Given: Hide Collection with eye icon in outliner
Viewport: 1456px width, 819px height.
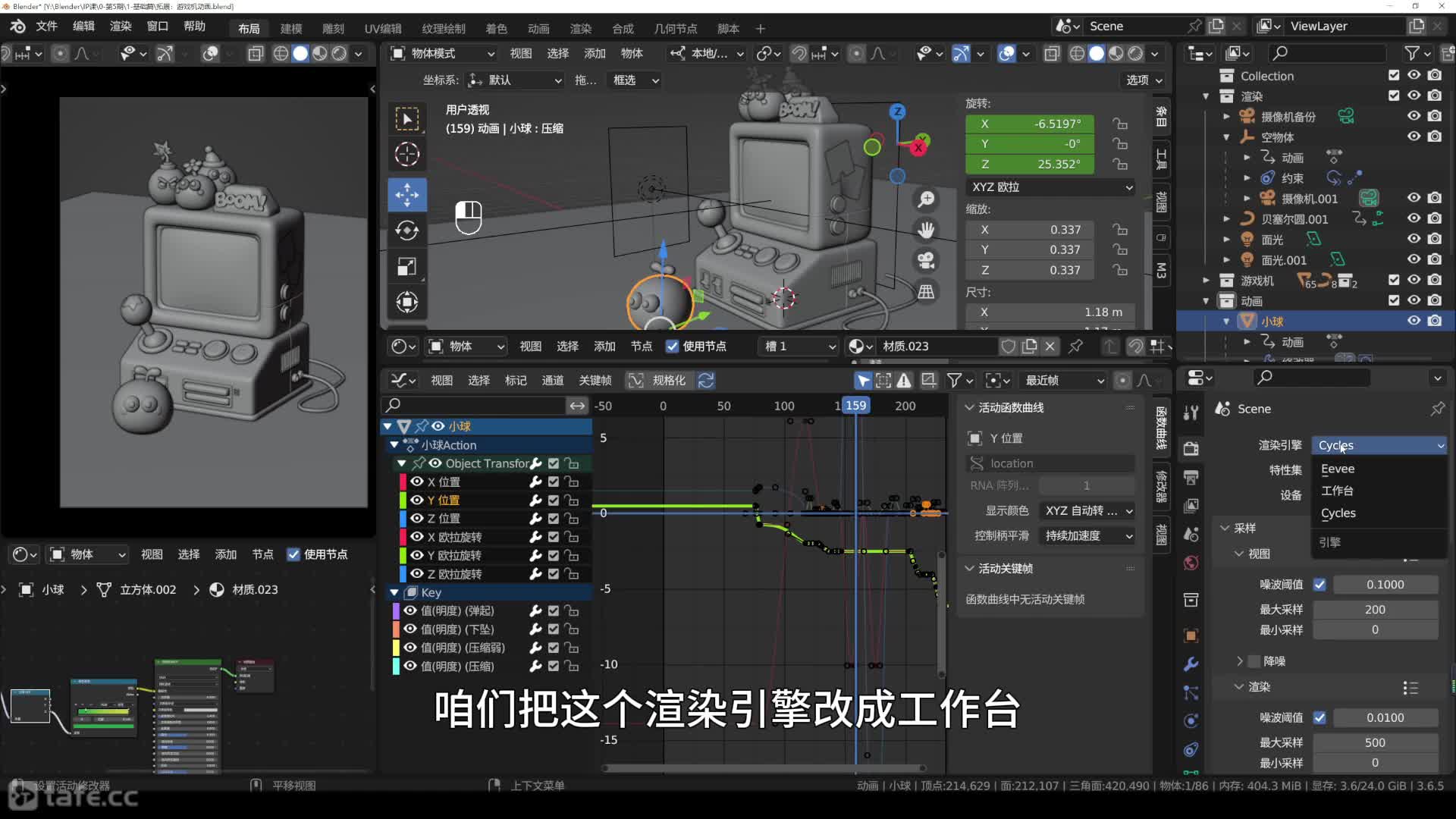Looking at the screenshot, I should [x=1414, y=75].
